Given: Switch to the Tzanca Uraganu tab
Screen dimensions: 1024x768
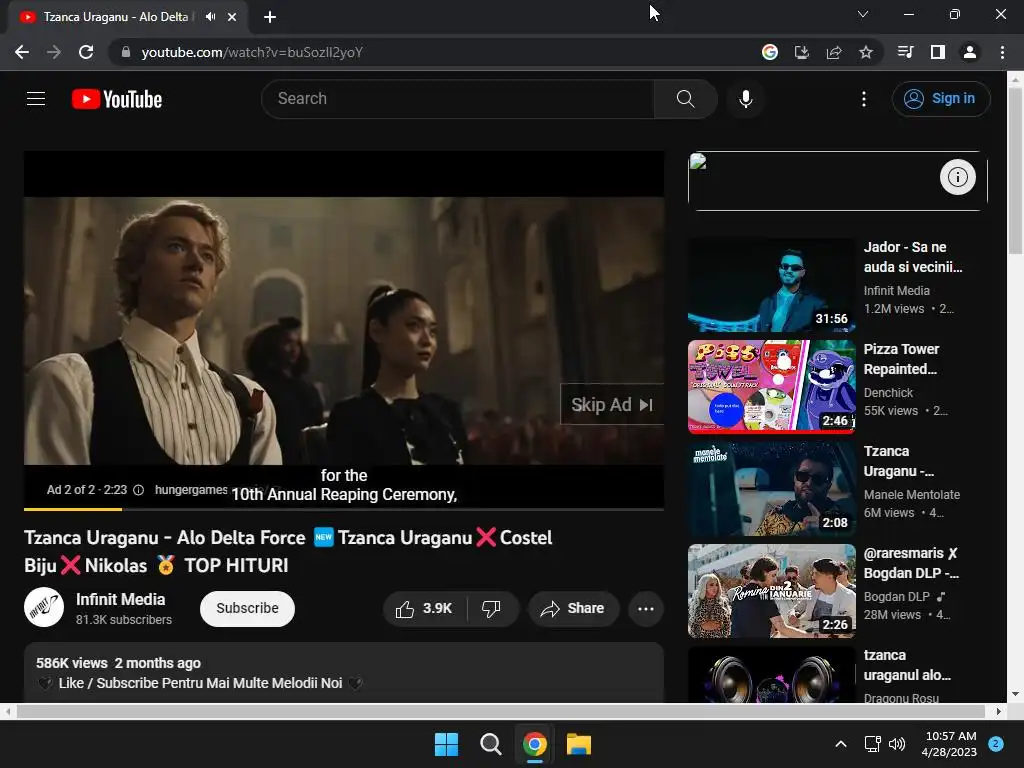Looking at the screenshot, I should 116,17.
